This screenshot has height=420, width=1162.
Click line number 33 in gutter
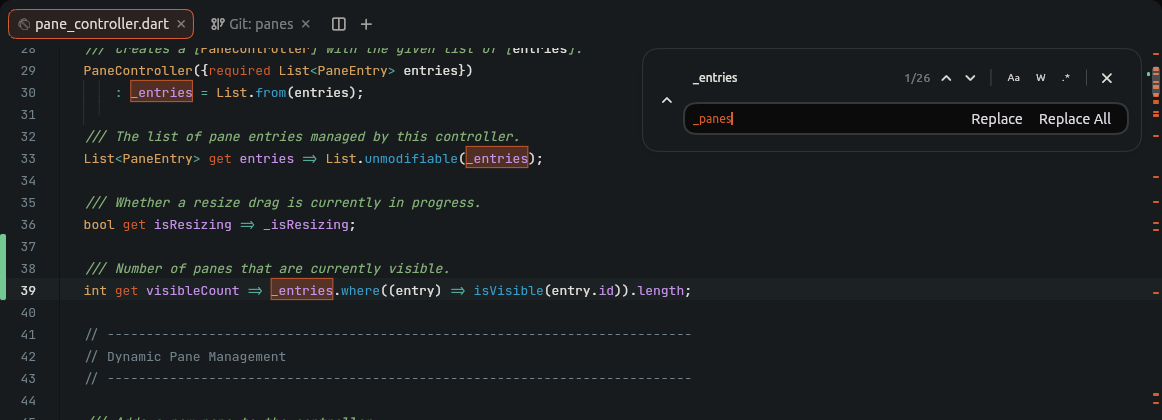point(28,159)
